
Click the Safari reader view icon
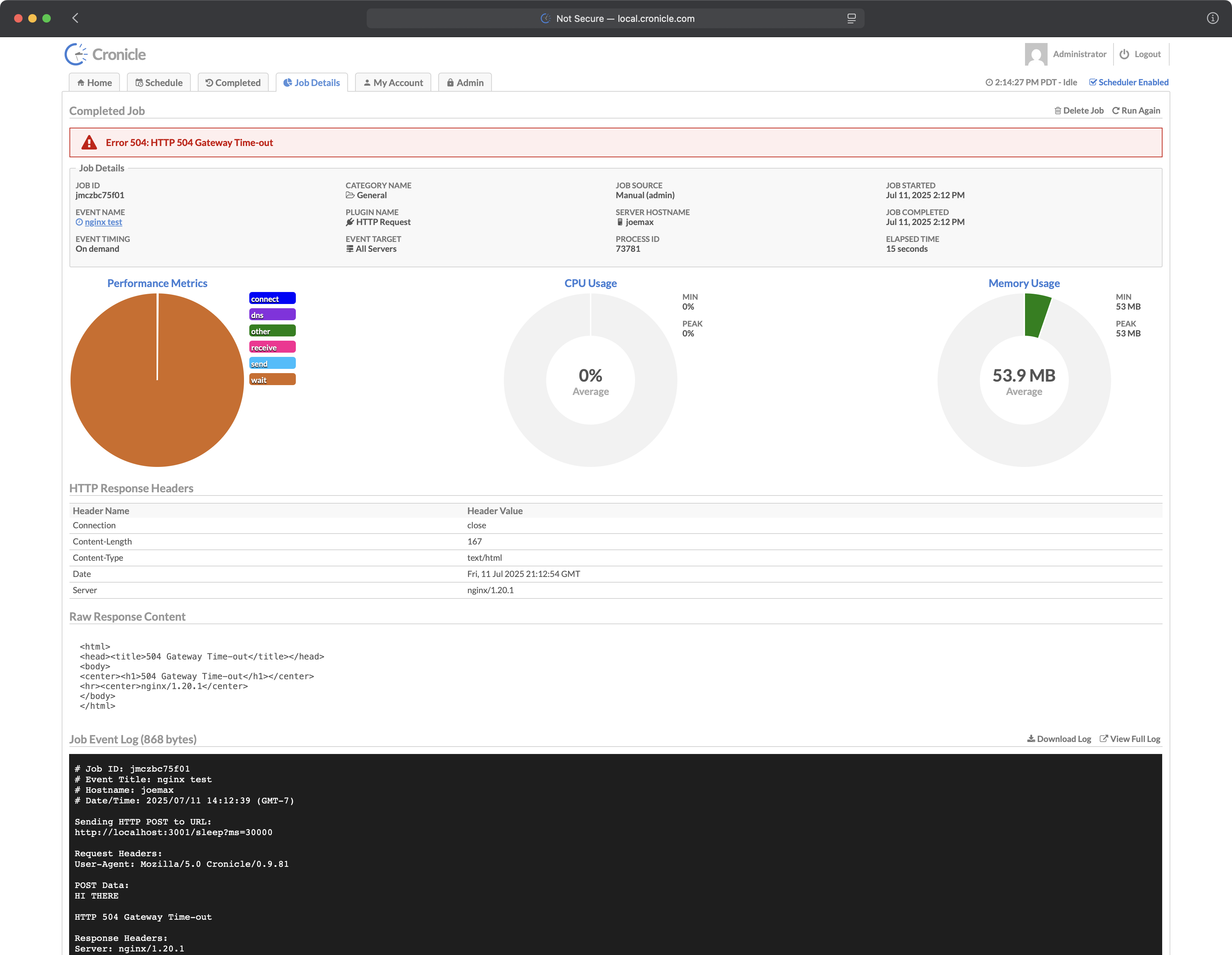851,19
